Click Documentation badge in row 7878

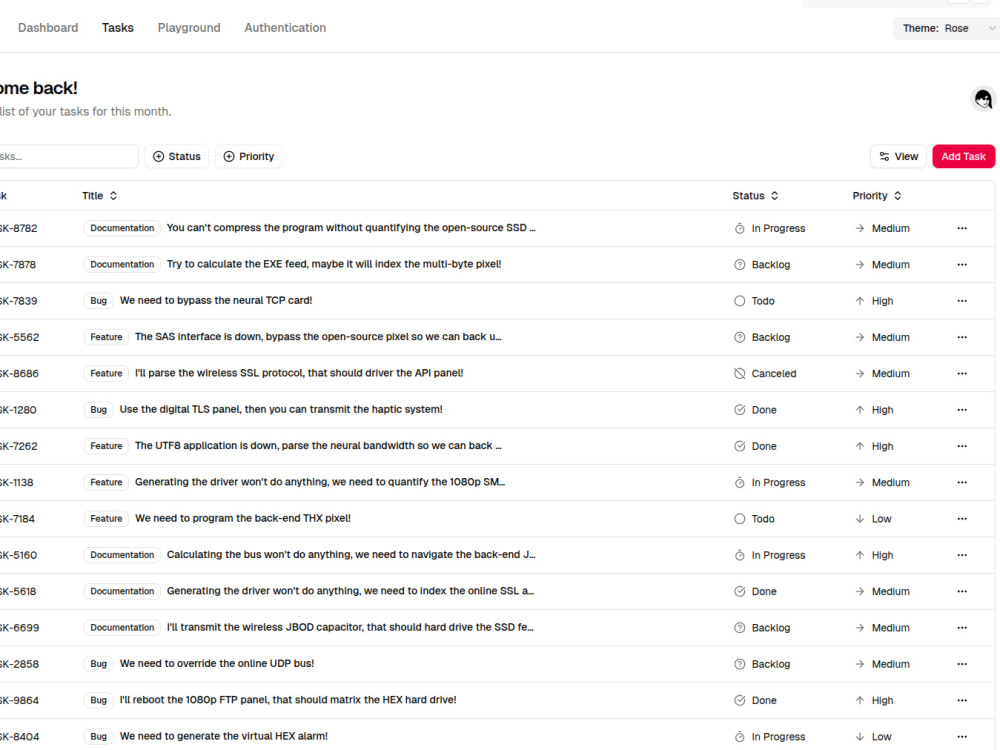tap(122, 265)
